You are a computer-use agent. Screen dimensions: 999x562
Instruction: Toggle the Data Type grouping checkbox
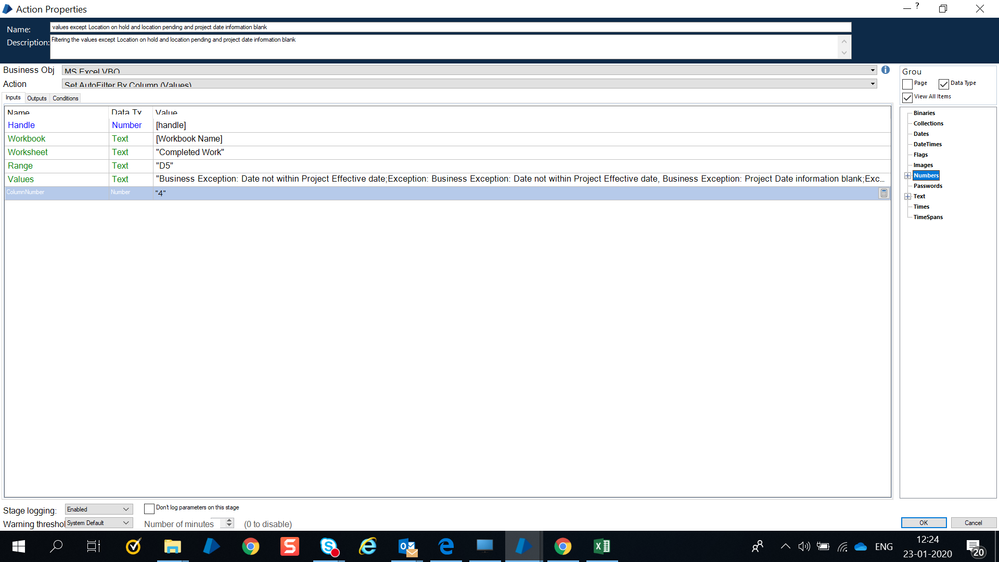coord(944,83)
